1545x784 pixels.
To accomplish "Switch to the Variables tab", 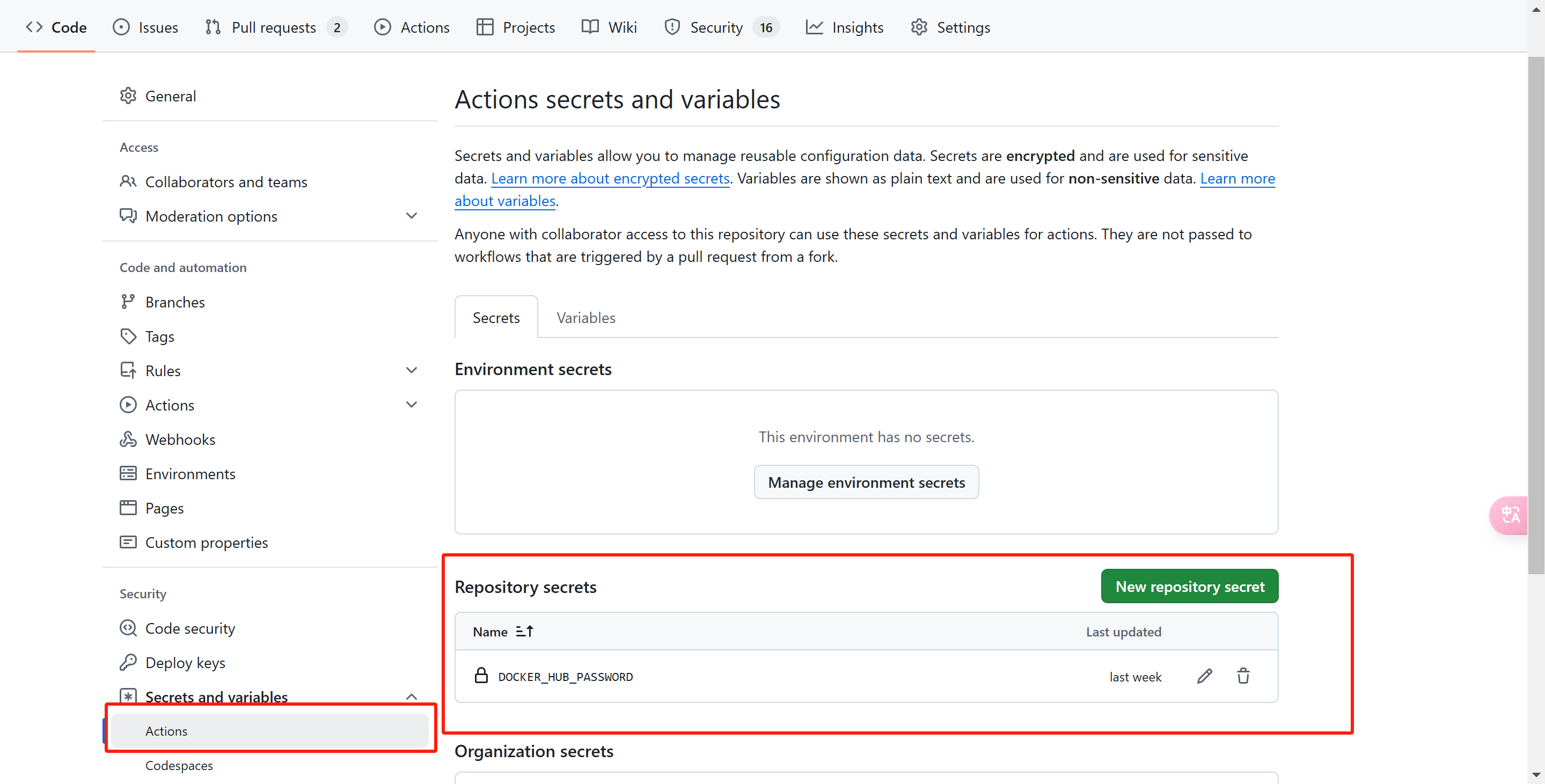I will (x=585, y=317).
